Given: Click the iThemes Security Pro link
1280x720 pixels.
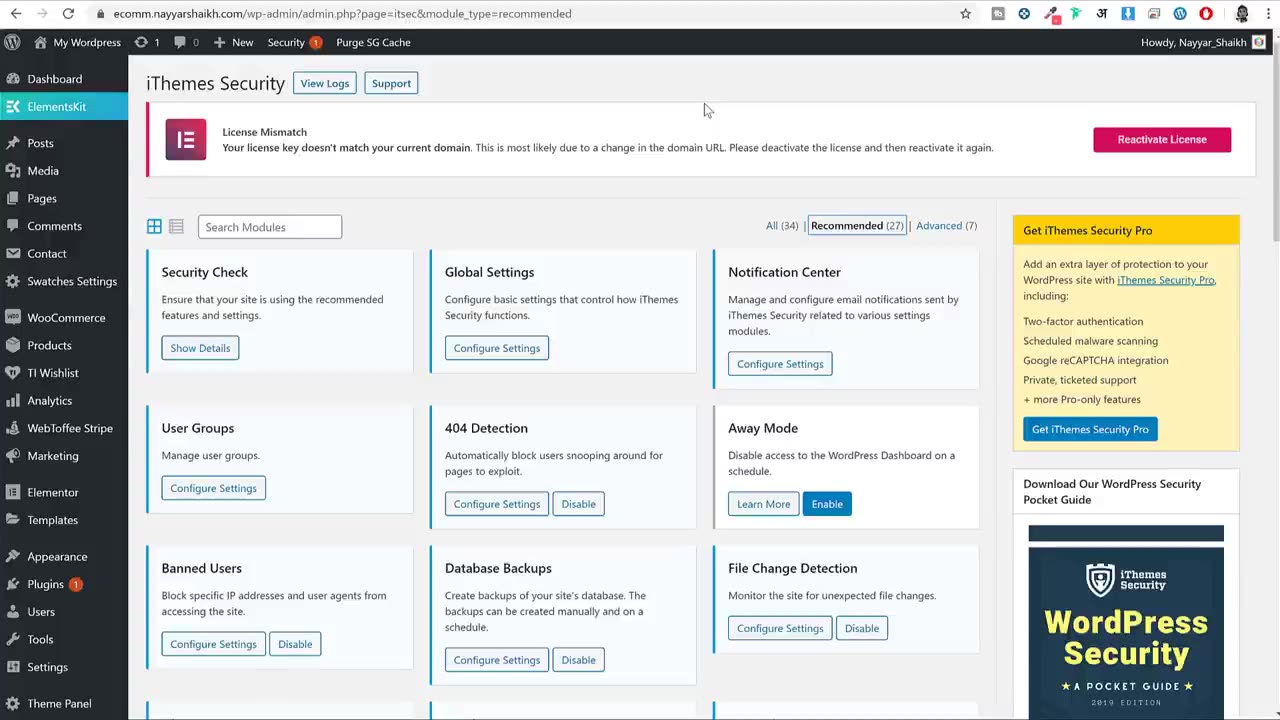Looking at the screenshot, I should tap(1165, 280).
